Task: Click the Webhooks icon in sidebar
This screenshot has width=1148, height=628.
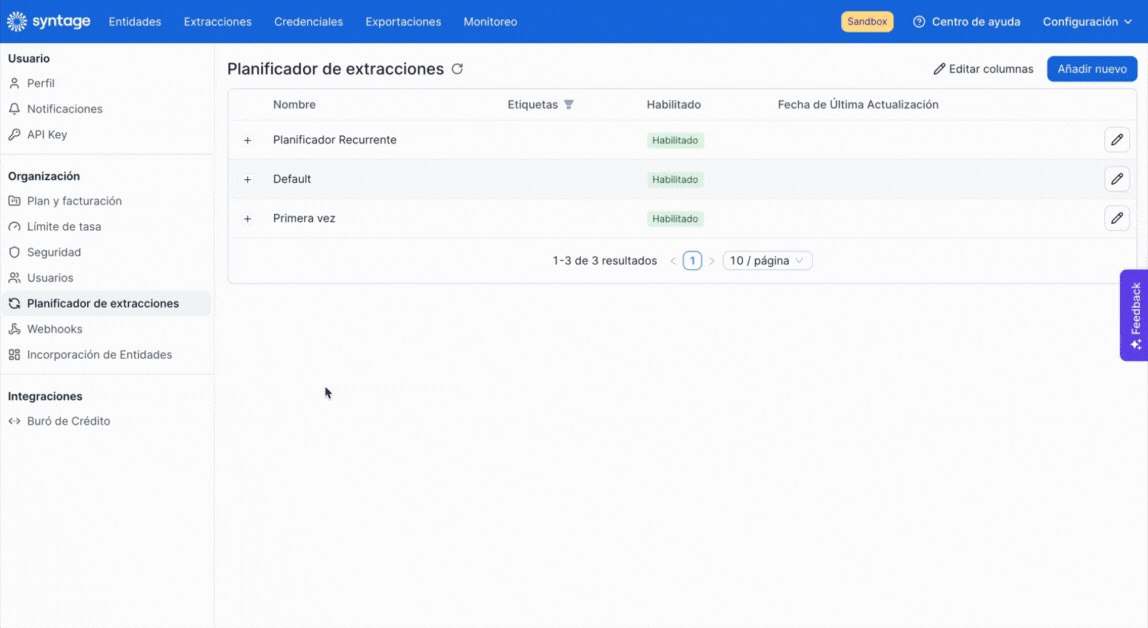Action: click(x=15, y=329)
